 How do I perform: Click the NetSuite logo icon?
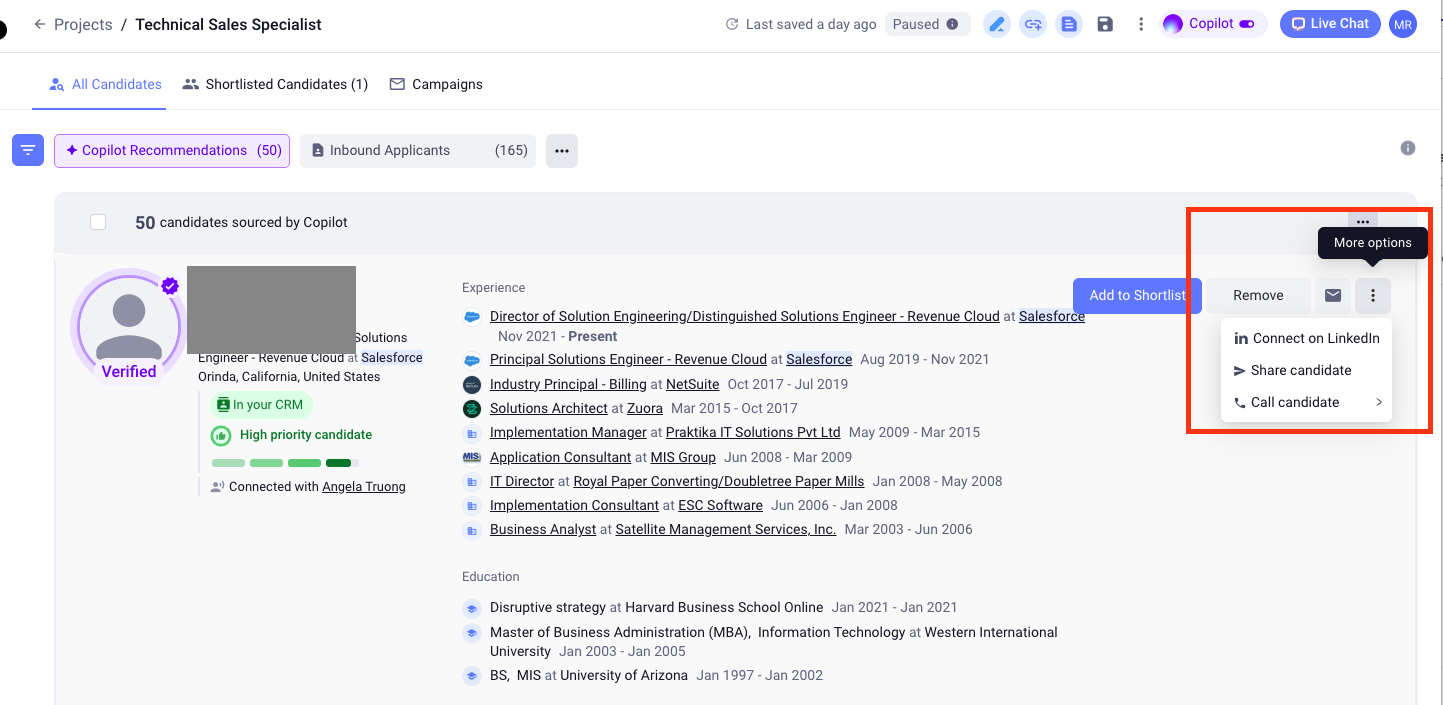(472, 384)
